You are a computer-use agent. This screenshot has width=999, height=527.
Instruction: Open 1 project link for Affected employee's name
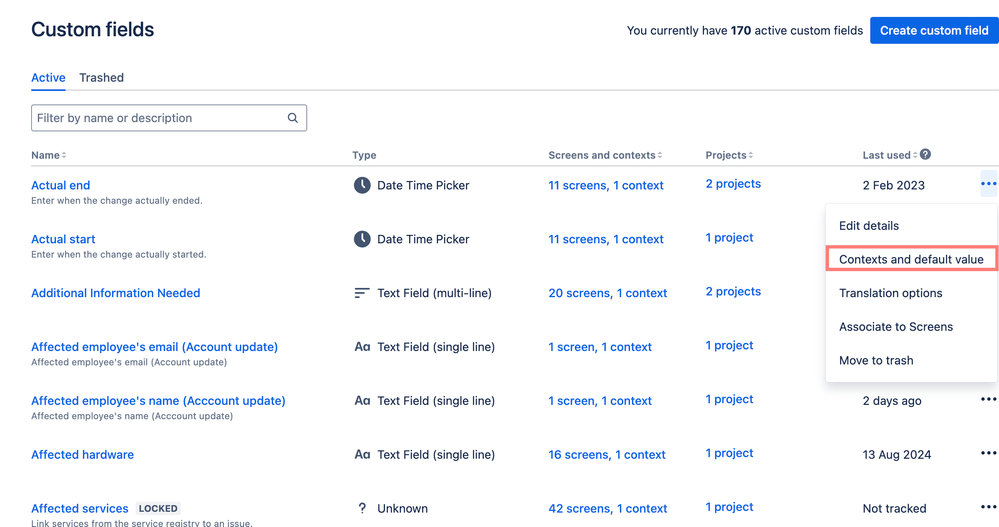coord(729,399)
